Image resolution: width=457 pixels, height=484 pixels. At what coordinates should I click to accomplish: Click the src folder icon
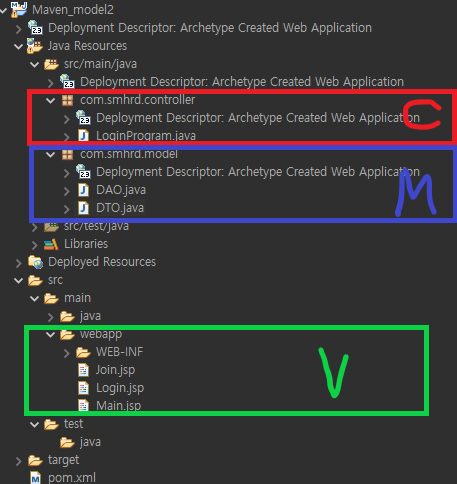click(x=35, y=280)
